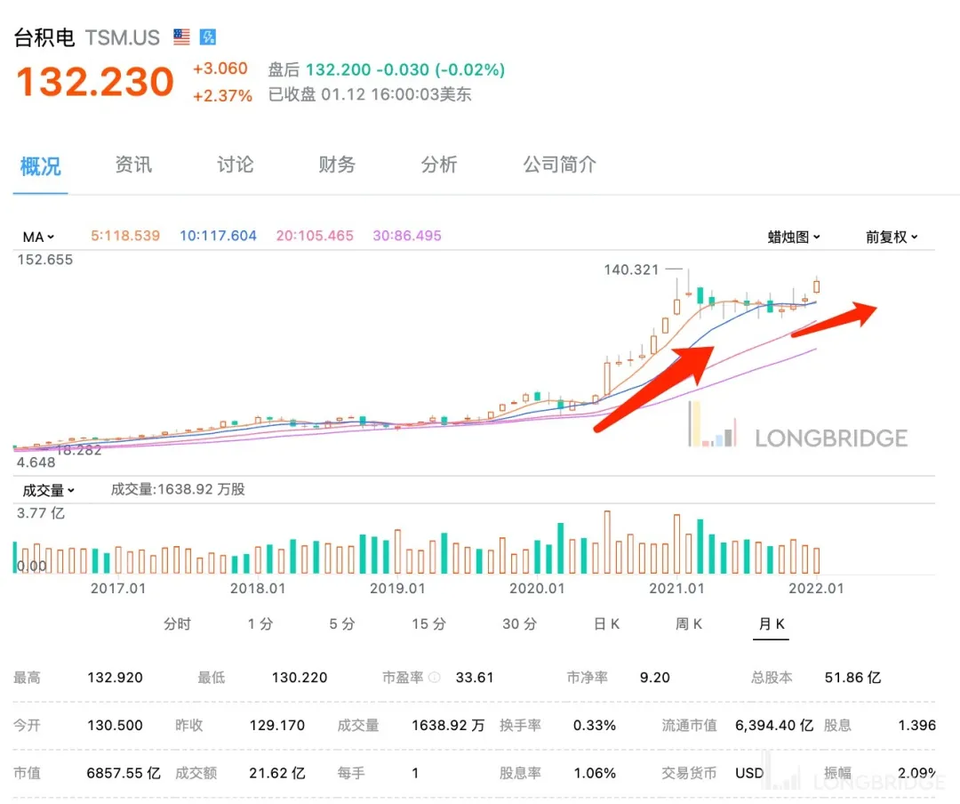
Task: Click the ticker symbol TSM.US
Action: coord(122,37)
